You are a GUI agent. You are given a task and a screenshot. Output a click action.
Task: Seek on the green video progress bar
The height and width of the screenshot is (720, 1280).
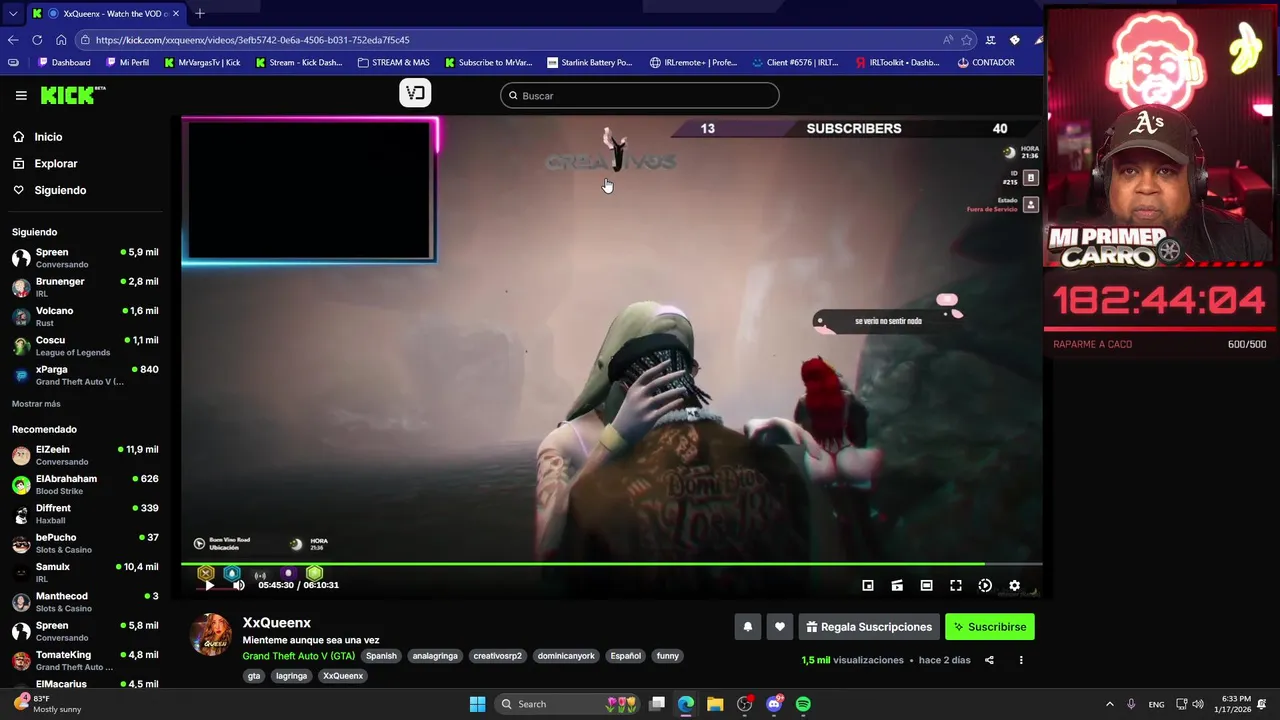611,564
